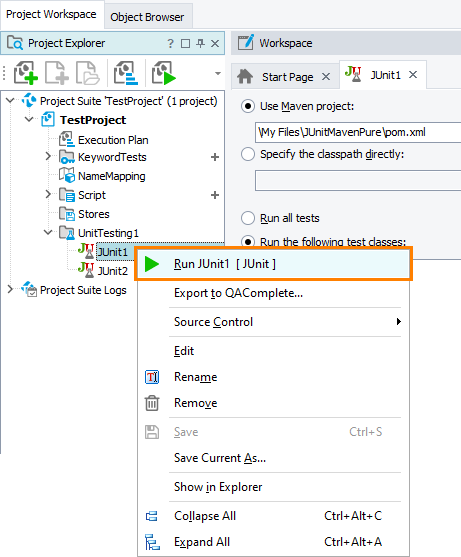The height and width of the screenshot is (557, 461).
Task: Choose Show in Explorer menu item
Action: [273, 487]
